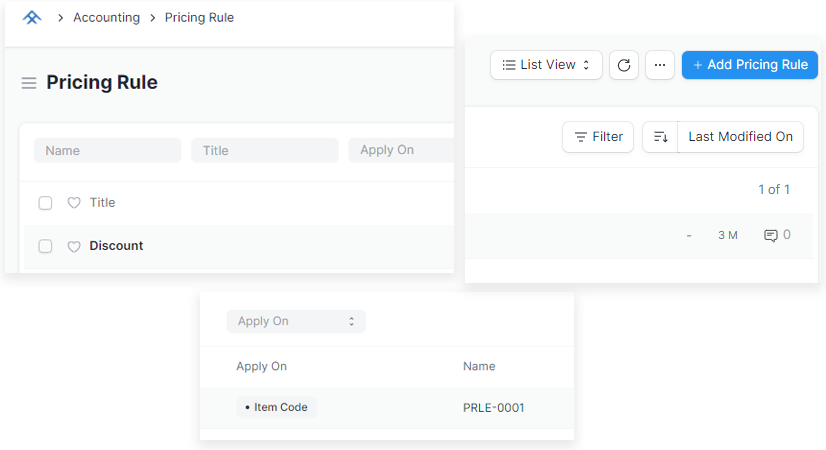The width and height of the screenshot is (826, 450).
Task: Click the Name filter input field
Action: pyautogui.click(x=107, y=151)
